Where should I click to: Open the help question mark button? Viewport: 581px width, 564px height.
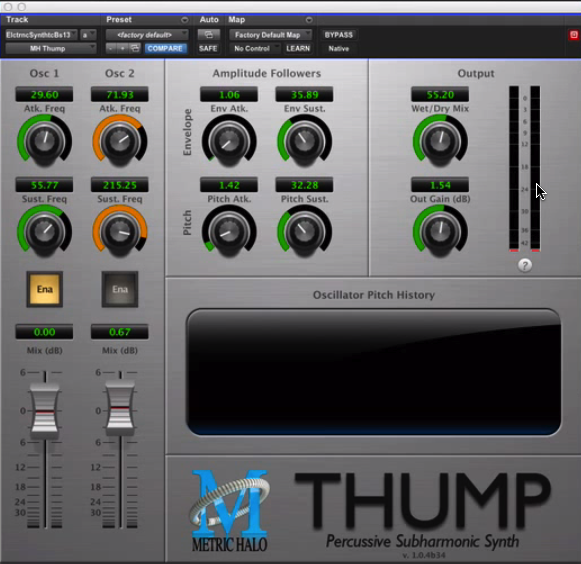point(525,265)
